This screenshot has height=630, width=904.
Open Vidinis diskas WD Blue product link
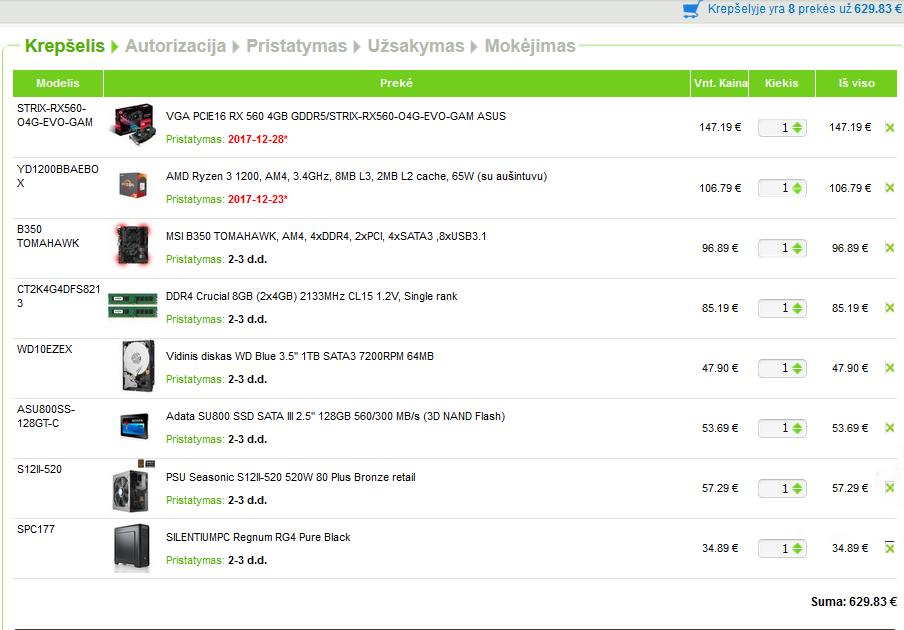300,356
